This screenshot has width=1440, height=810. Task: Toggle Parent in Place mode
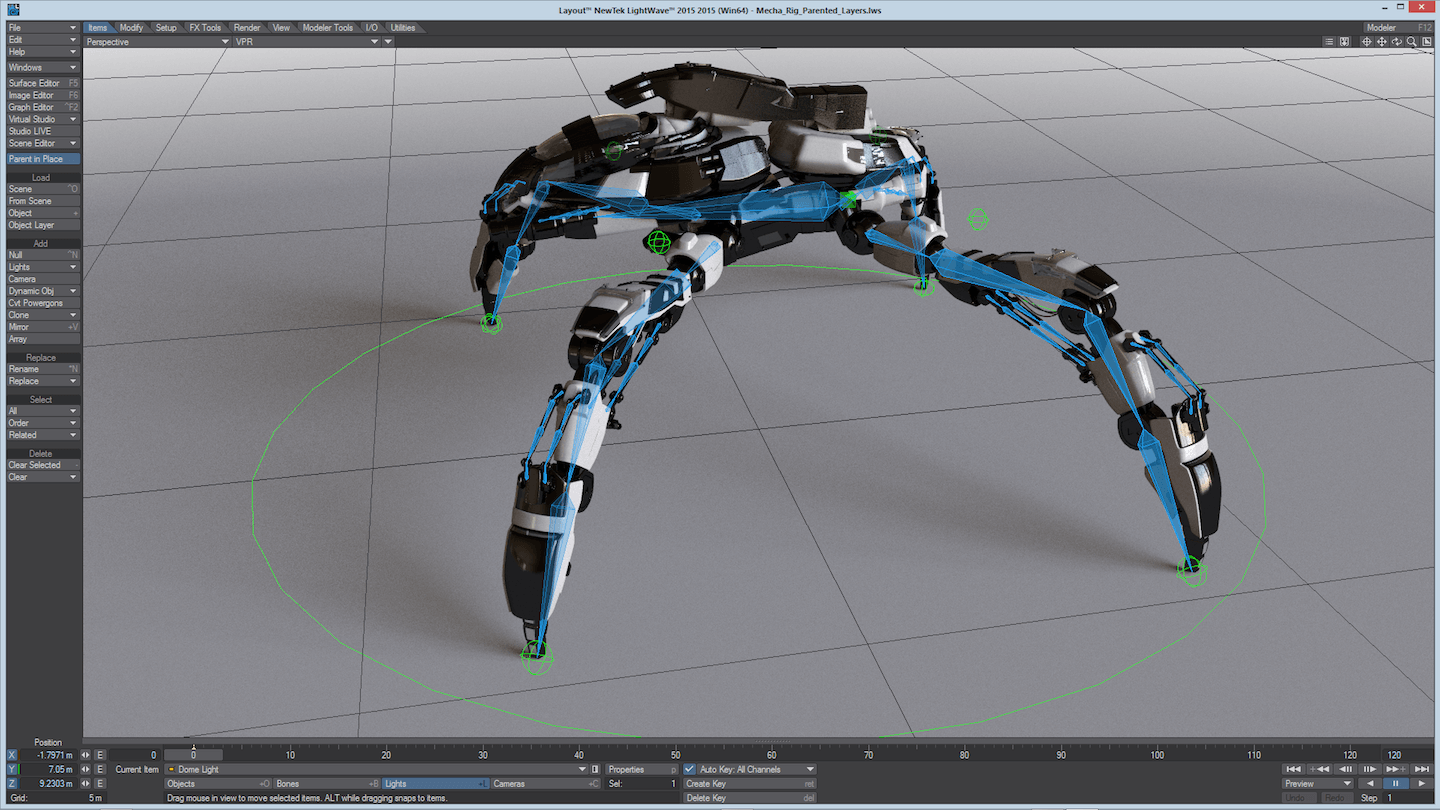coord(41,158)
